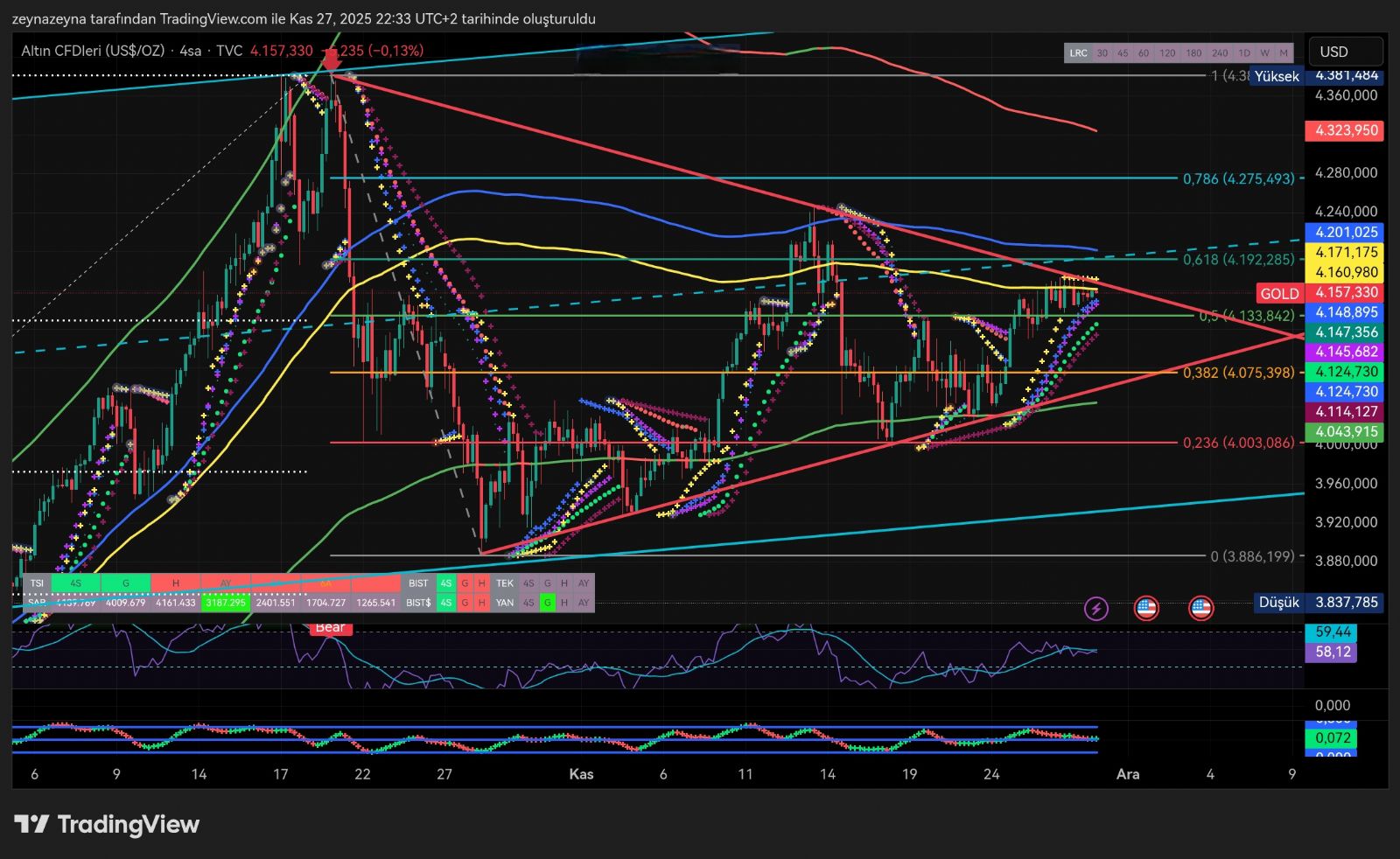Open the first US flag economic event
1400x859 pixels.
tap(1146, 608)
